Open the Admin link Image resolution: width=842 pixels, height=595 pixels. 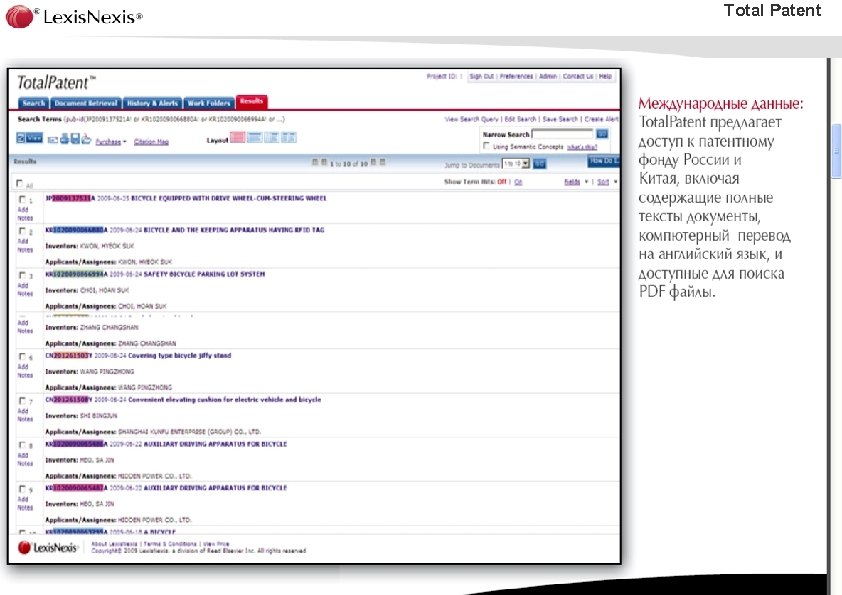[548, 77]
